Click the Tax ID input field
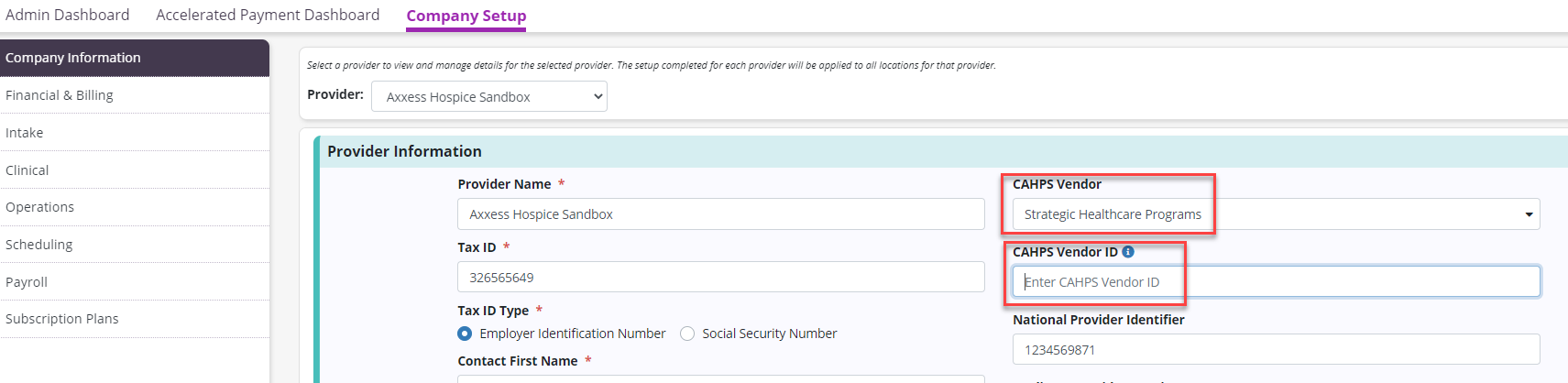 720,278
